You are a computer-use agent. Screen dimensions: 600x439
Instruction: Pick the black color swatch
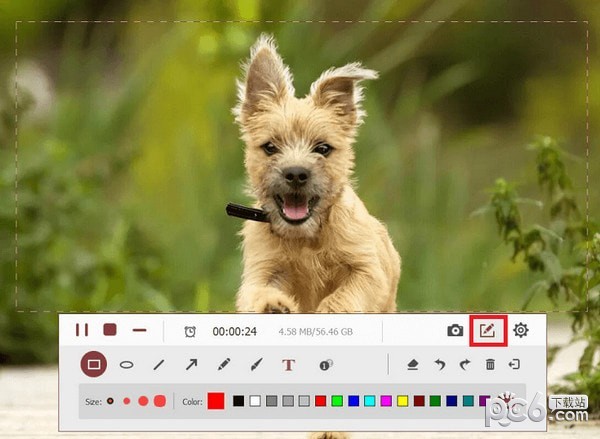pyautogui.click(x=238, y=401)
